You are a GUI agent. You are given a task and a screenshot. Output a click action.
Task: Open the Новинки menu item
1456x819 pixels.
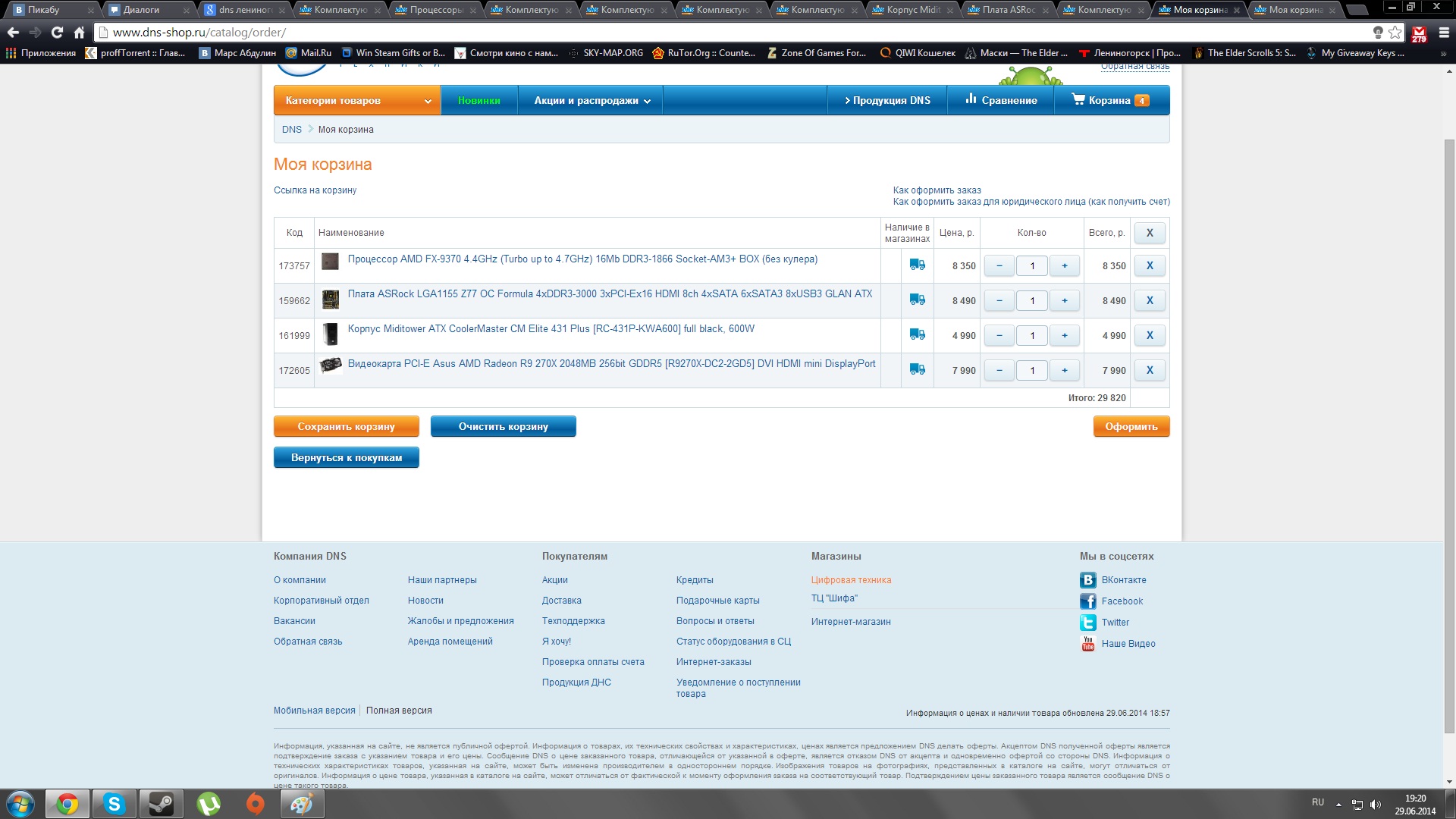tap(479, 101)
